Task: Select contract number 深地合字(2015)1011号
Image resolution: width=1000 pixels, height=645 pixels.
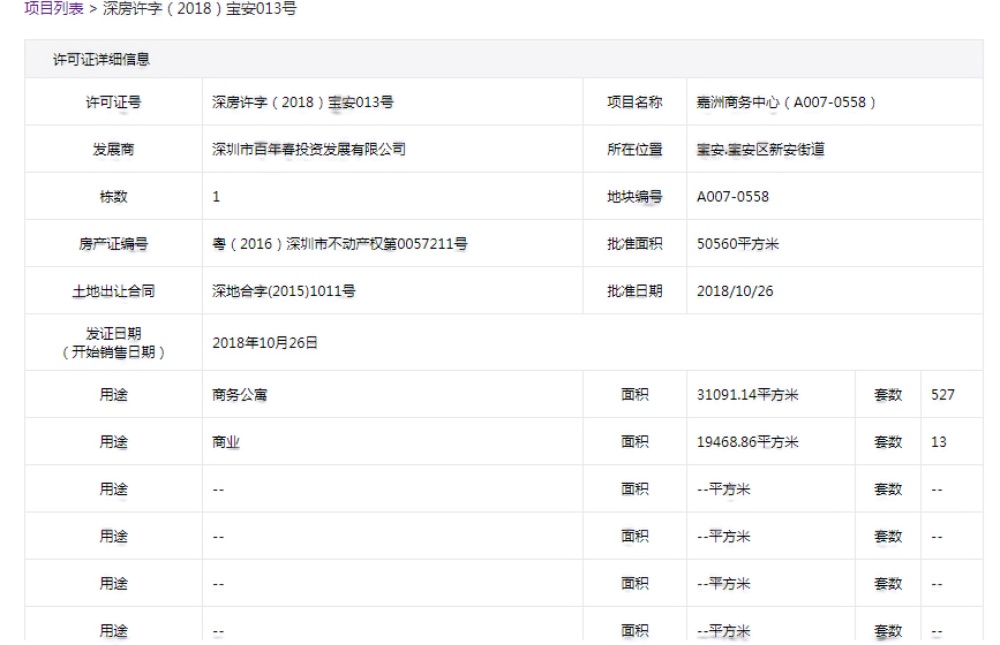Action: click(284, 291)
